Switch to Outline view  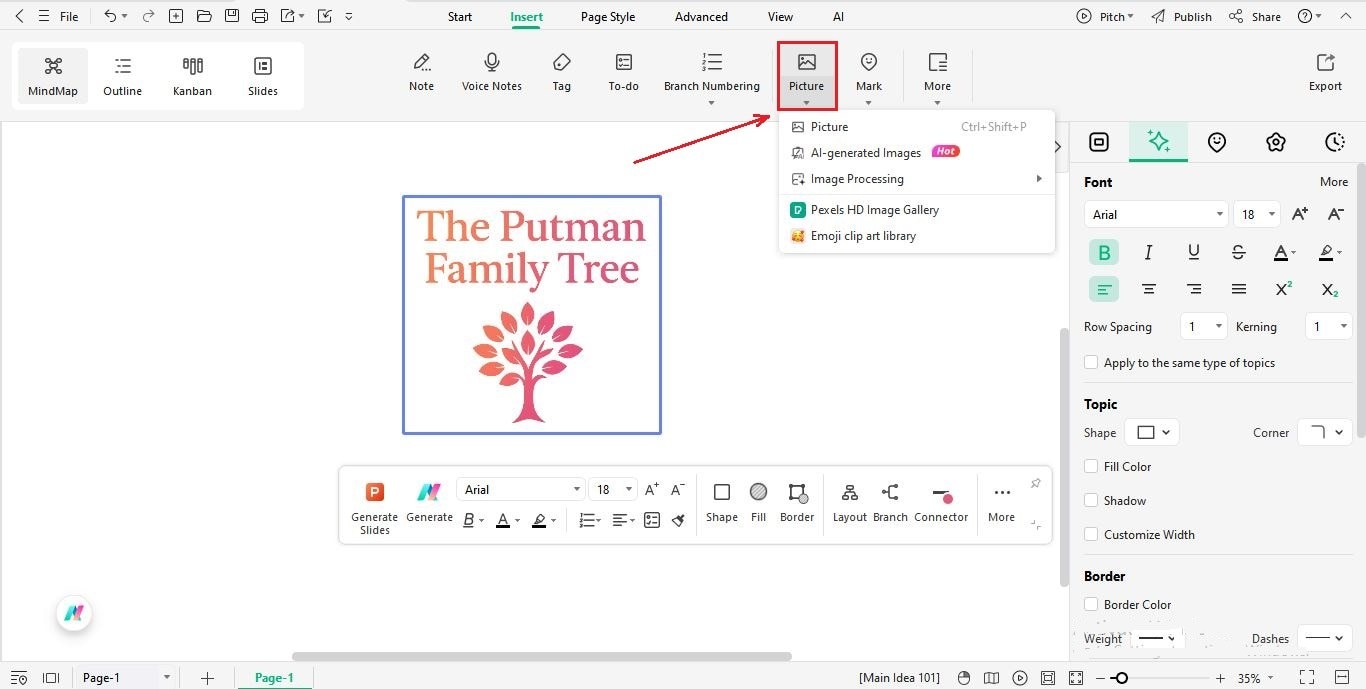click(x=123, y=76)
